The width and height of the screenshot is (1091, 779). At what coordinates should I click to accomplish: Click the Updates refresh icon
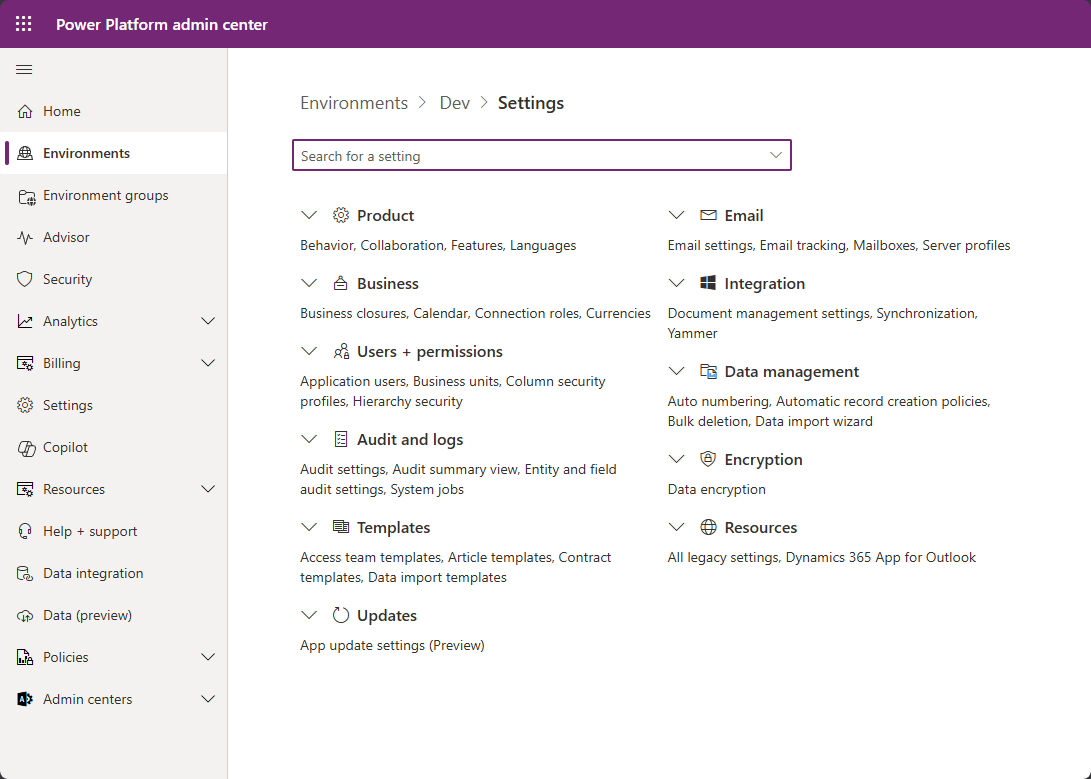pos(340,615)
